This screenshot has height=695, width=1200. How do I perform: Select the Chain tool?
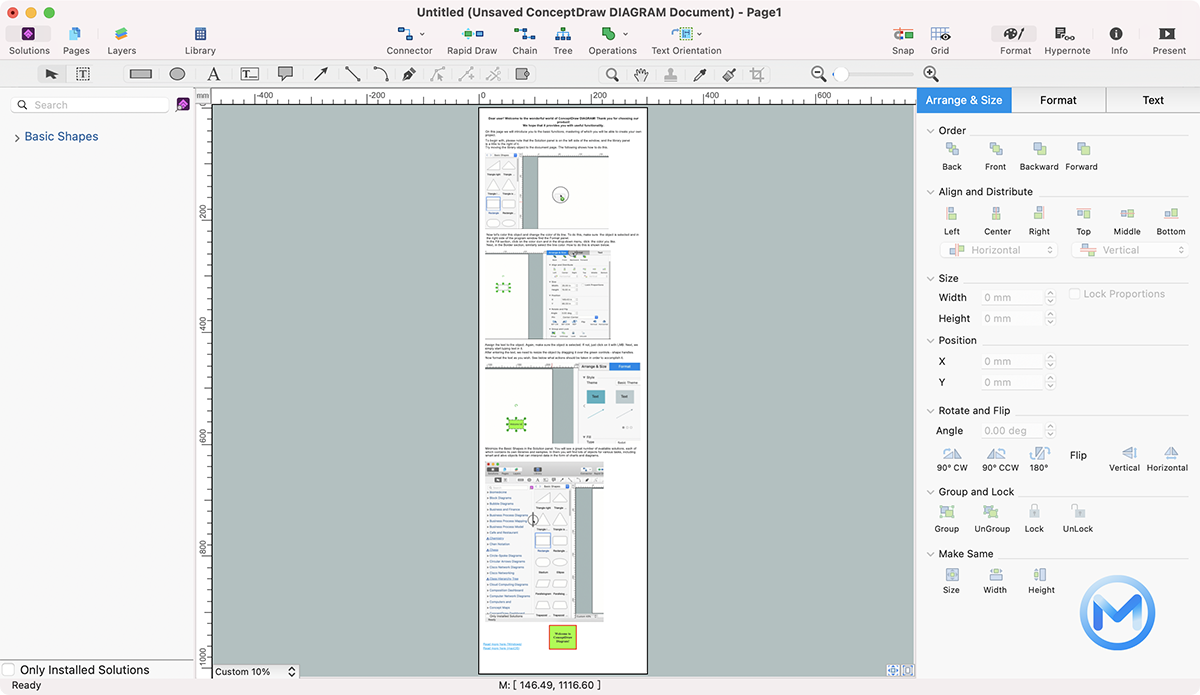pyautogui.click(x=525, y=40)
